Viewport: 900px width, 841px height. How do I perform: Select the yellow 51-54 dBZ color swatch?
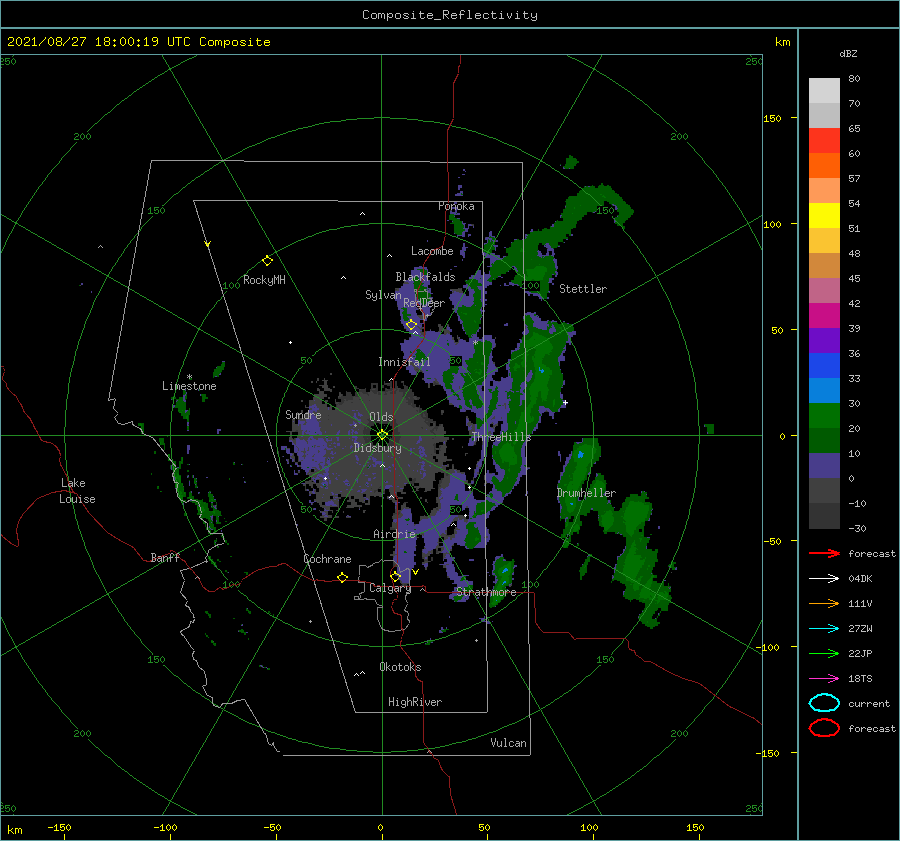(x=824, y=216)
